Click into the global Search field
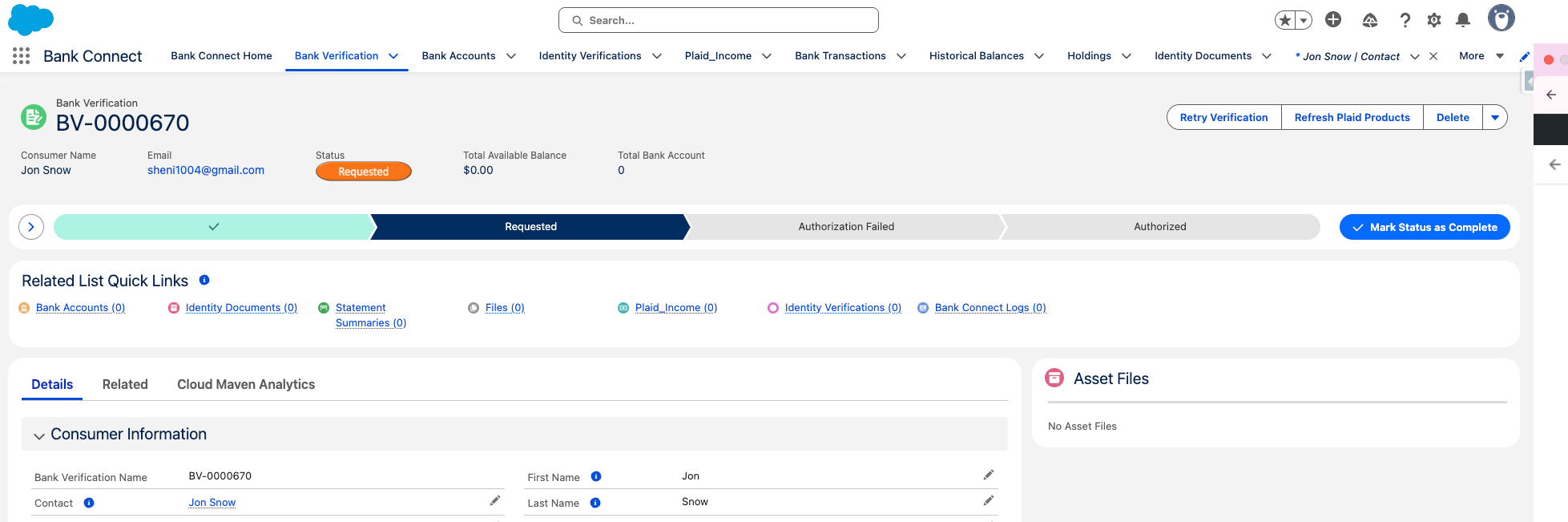The height and width of the screenshot is (522, 1568). (x=719, y=20)
